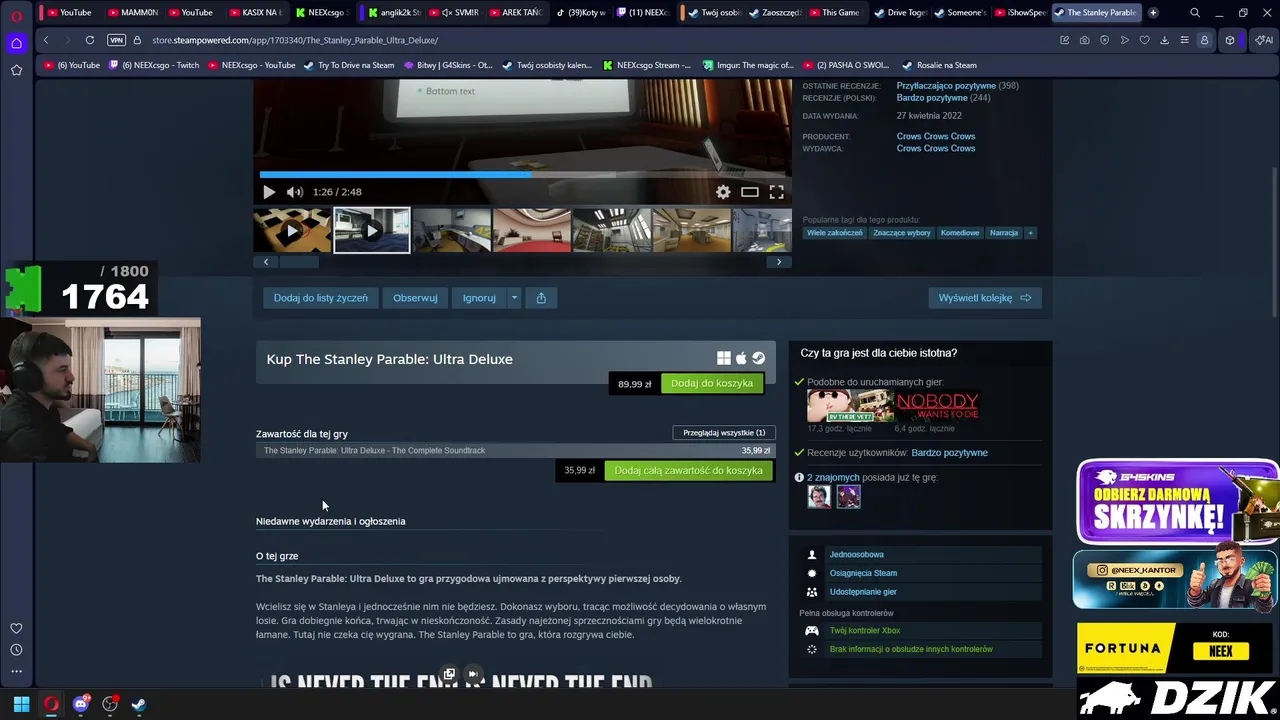1280x720 pixels.
Task: Click 'Wyświetl kolejkę' button
Action: [x=985, y=298]
